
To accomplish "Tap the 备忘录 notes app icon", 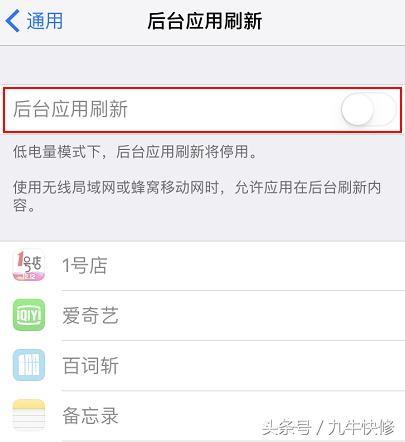I will [29, 415].
